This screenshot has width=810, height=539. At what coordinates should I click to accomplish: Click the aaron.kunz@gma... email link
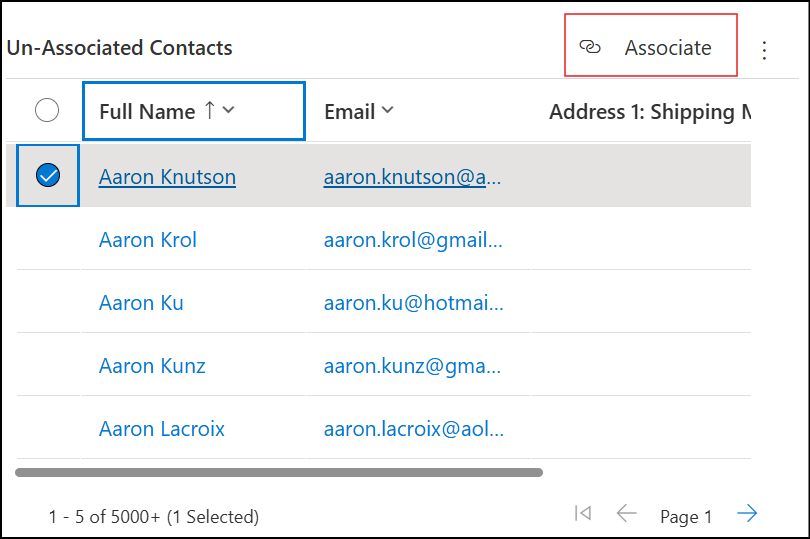pyautogui.click(x=412, y=366)
